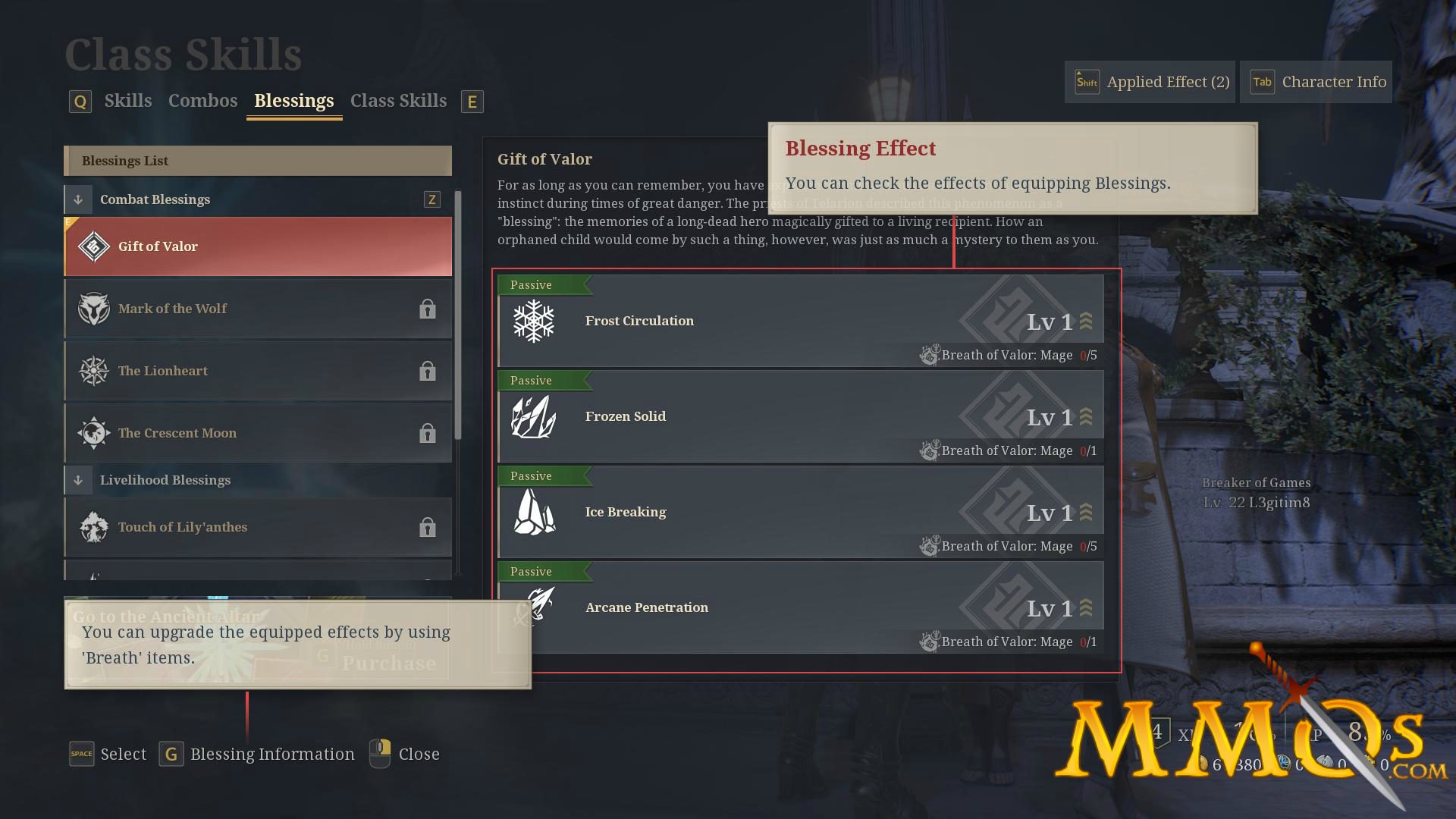Switch to the Combos tab
The height and width of the screenshot is (819, 1456).
[x=200, y=100]
